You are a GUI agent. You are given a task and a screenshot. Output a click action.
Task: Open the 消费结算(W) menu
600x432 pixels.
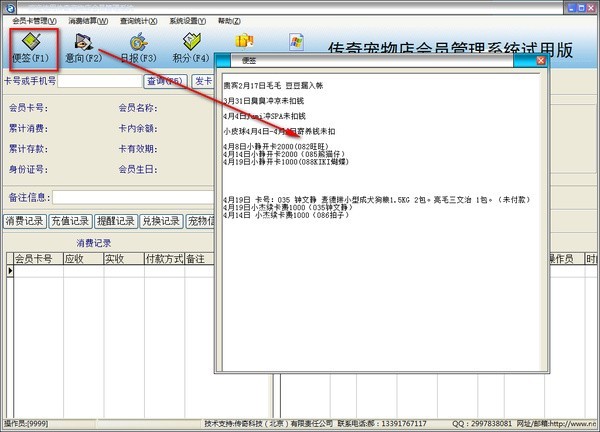[x=88, y=21]
